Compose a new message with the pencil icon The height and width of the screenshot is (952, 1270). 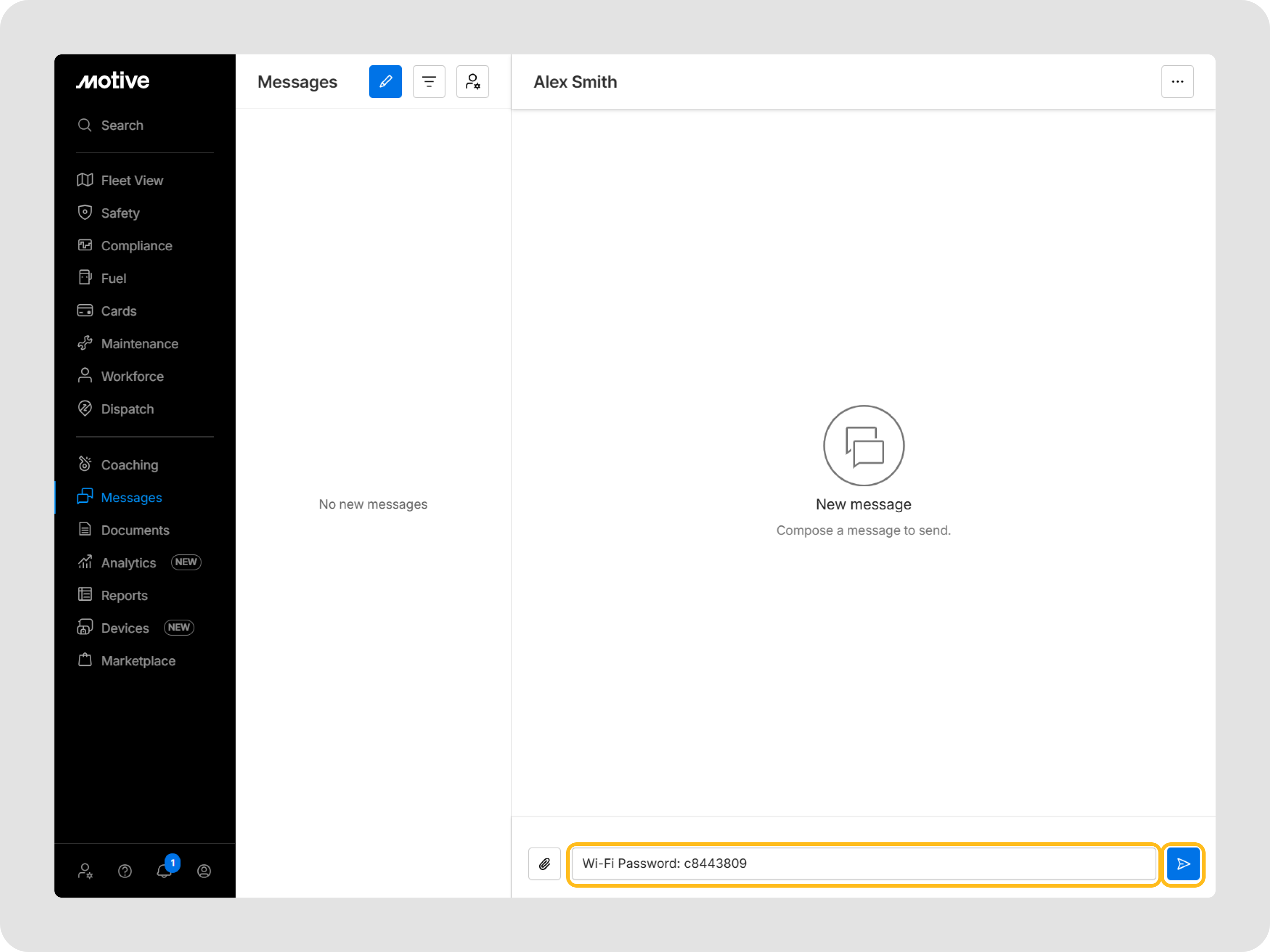(x=385, y=82)
